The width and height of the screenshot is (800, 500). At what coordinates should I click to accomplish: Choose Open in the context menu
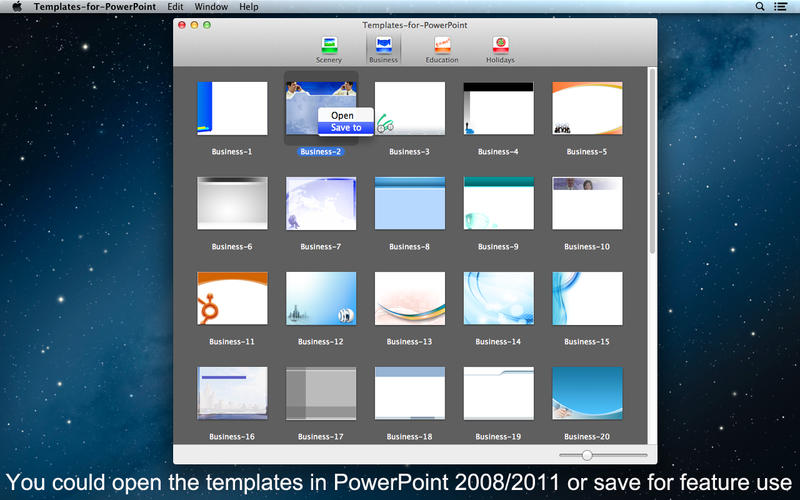point(342,115)
